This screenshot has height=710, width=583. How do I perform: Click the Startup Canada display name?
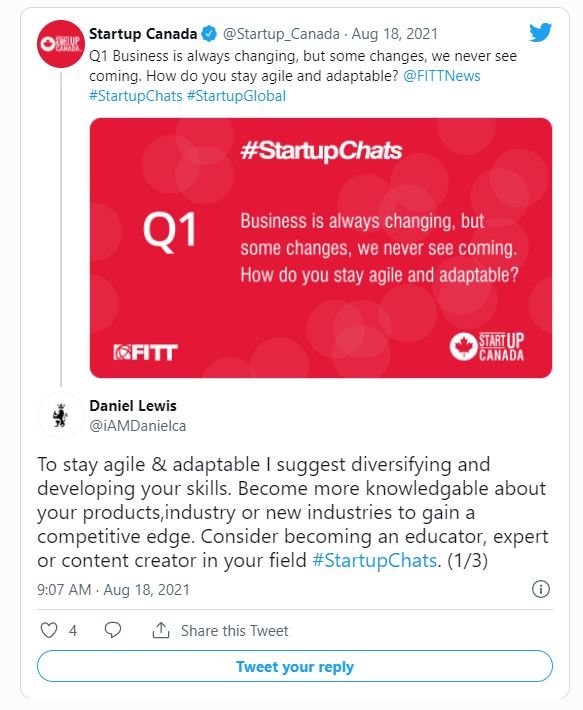tap(143, 34)
